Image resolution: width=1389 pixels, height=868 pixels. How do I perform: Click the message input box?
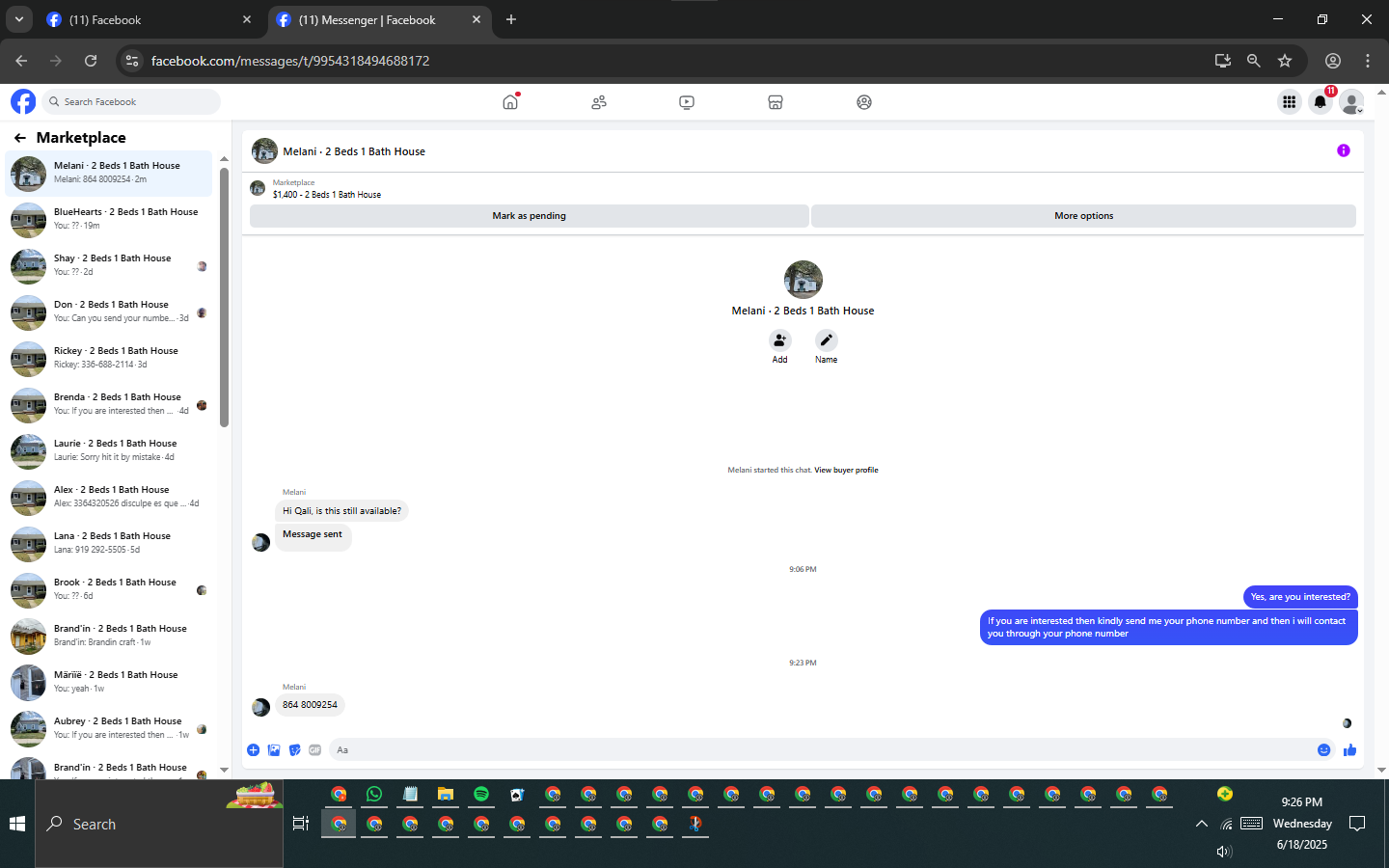tap(822, 750)
